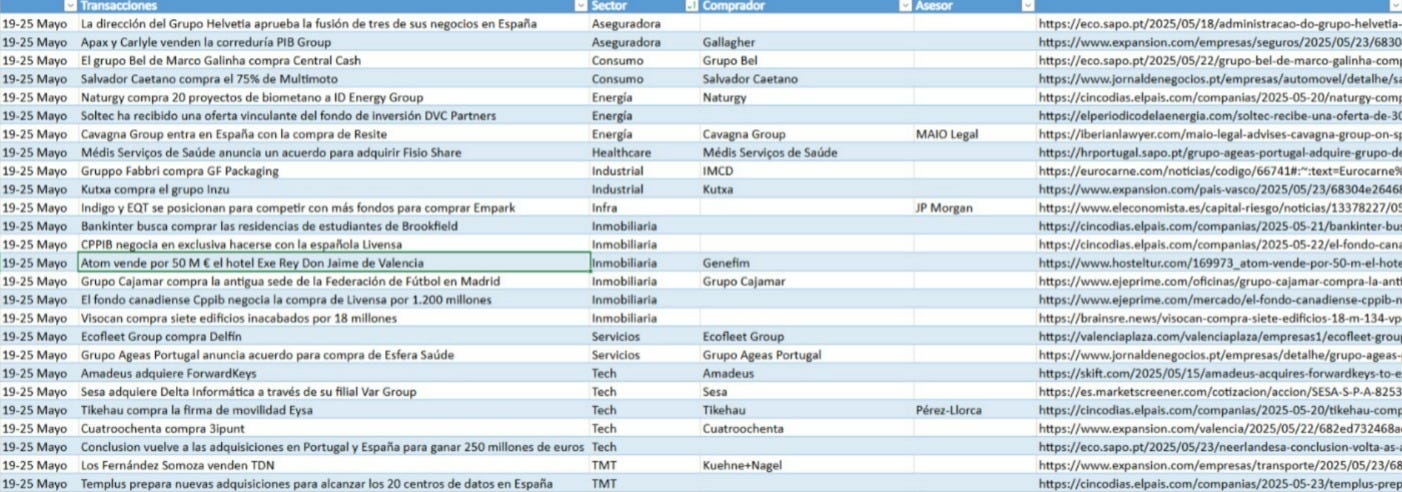Open the date column filter dropdown

(70, 6)
